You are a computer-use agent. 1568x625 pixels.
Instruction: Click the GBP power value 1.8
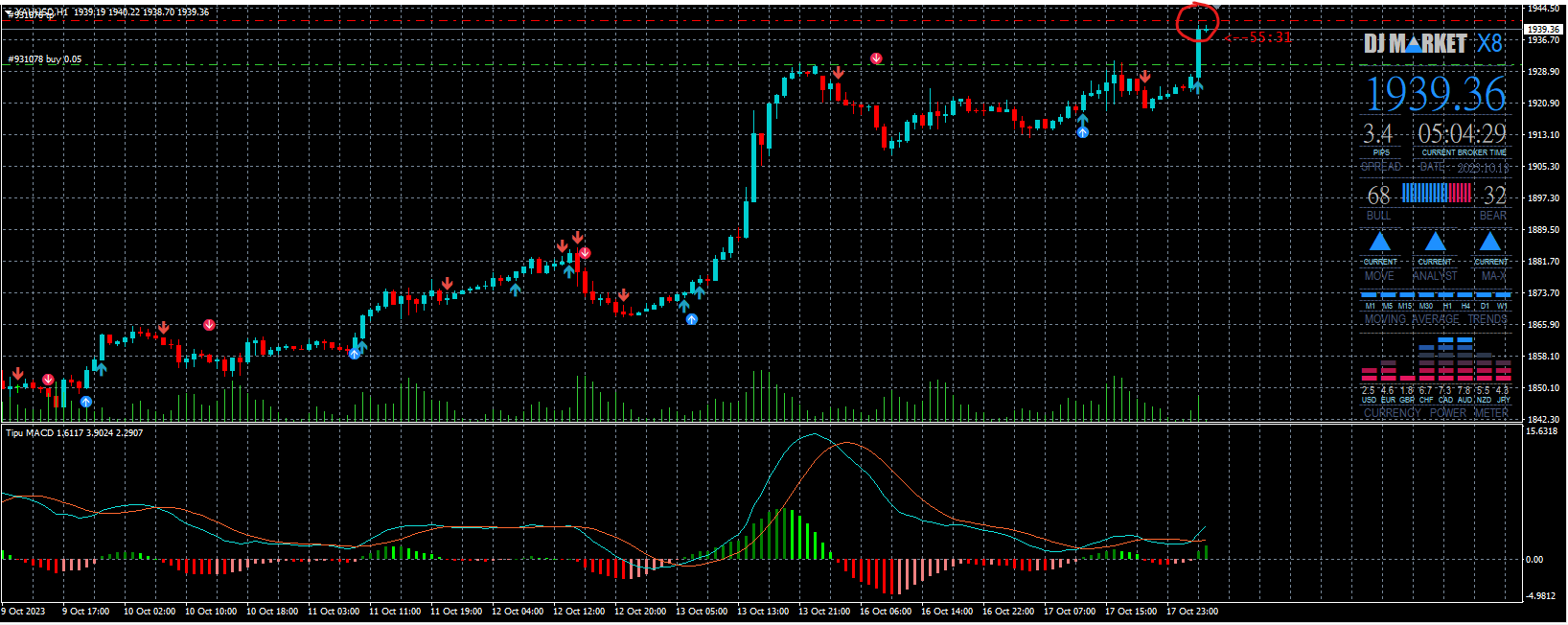[1406, 390]
